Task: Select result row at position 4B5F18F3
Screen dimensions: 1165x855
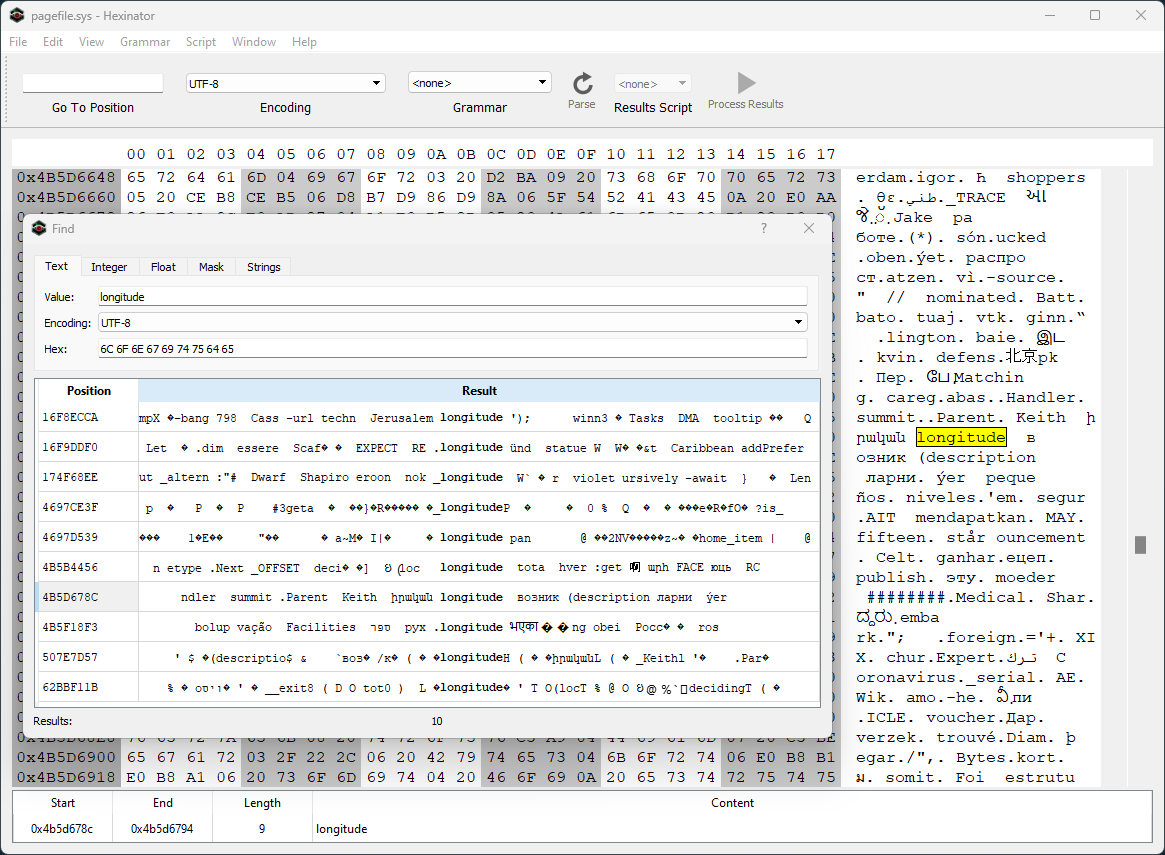Action: [429, 627]
